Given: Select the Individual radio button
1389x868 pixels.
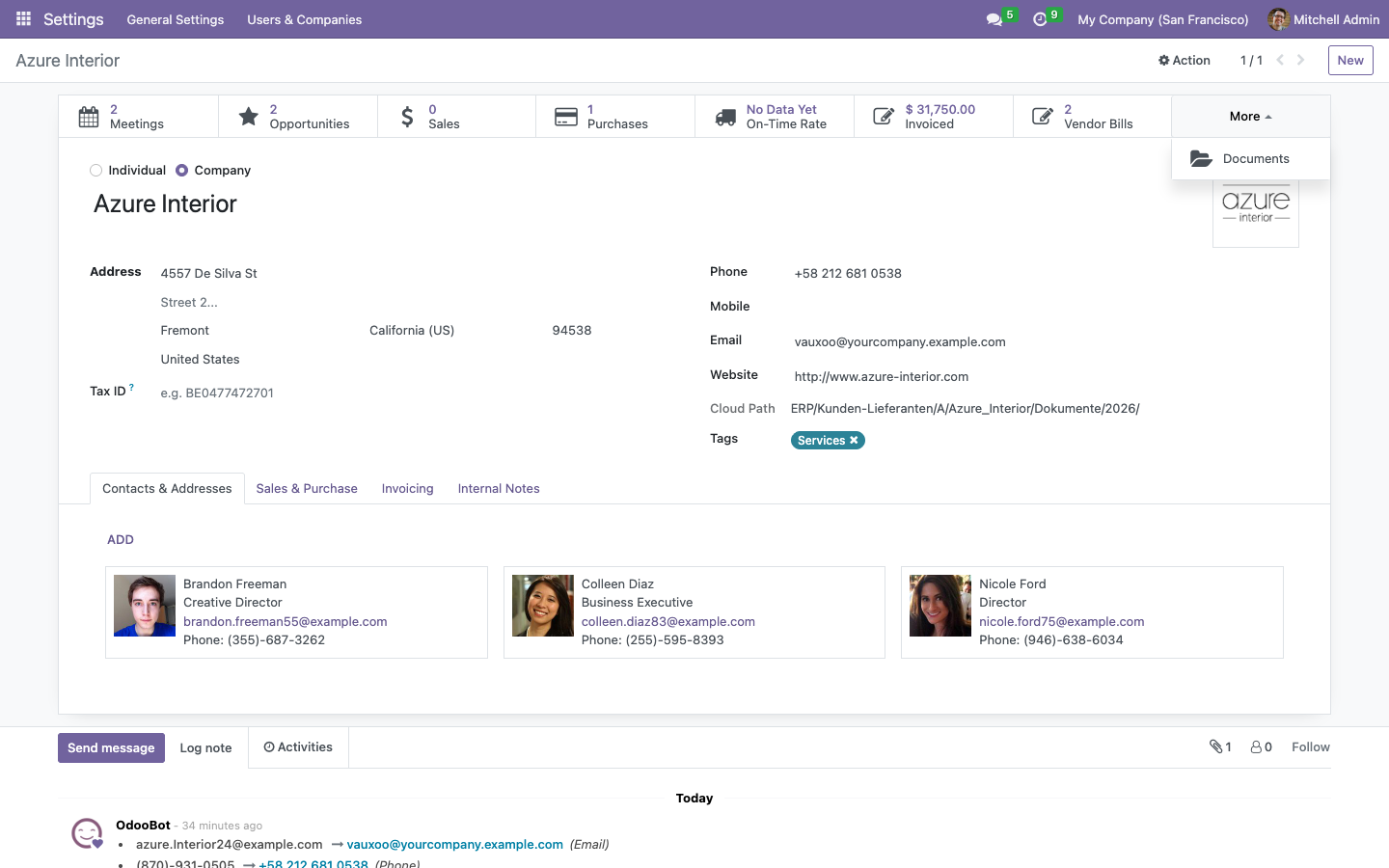Looking at the screenshot, I should coord(95,171).
